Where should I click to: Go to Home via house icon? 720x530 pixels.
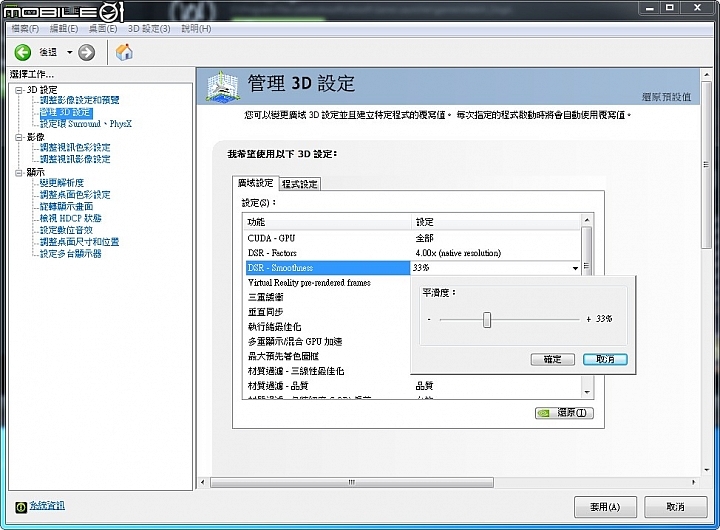click(x=124, y=52)
